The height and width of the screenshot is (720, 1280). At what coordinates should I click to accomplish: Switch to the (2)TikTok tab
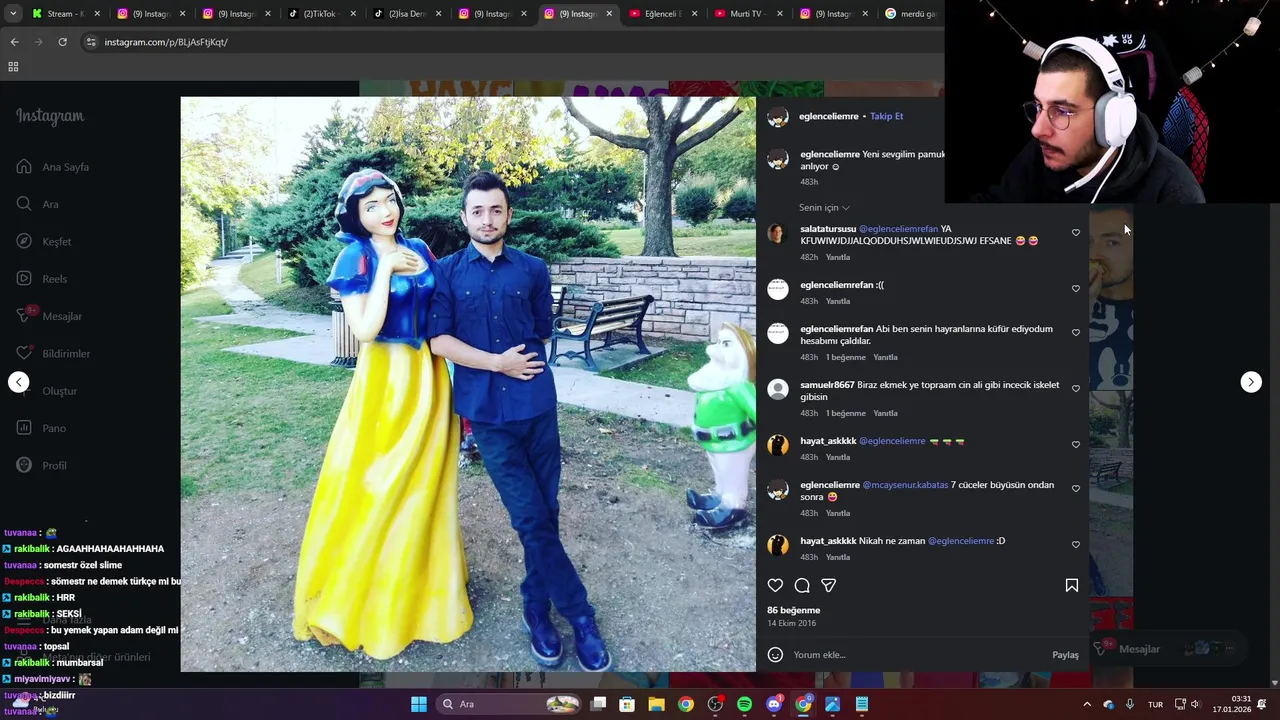click(x=320, y=14)
